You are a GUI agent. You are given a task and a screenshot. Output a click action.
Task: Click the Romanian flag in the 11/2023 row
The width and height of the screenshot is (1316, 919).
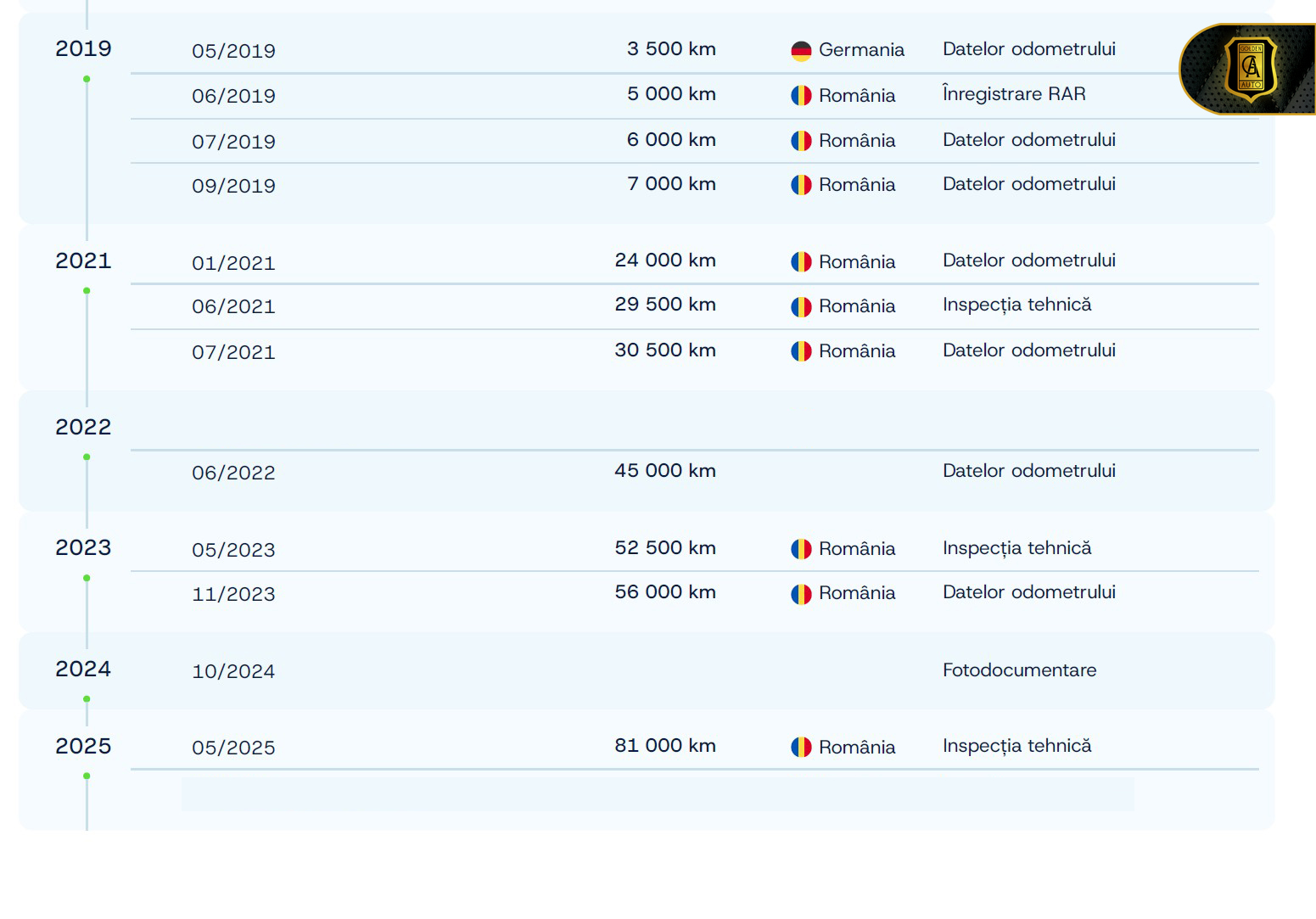click(x=801, y=594)
